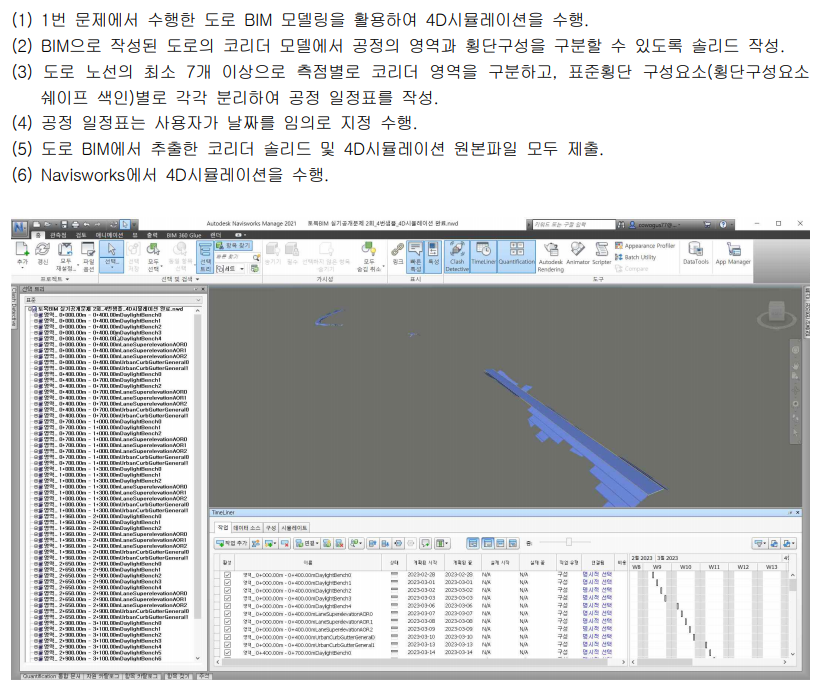The image size is (834, 685).
Task: Click the title bar keyword search field
Action: [x=573, y=224]
